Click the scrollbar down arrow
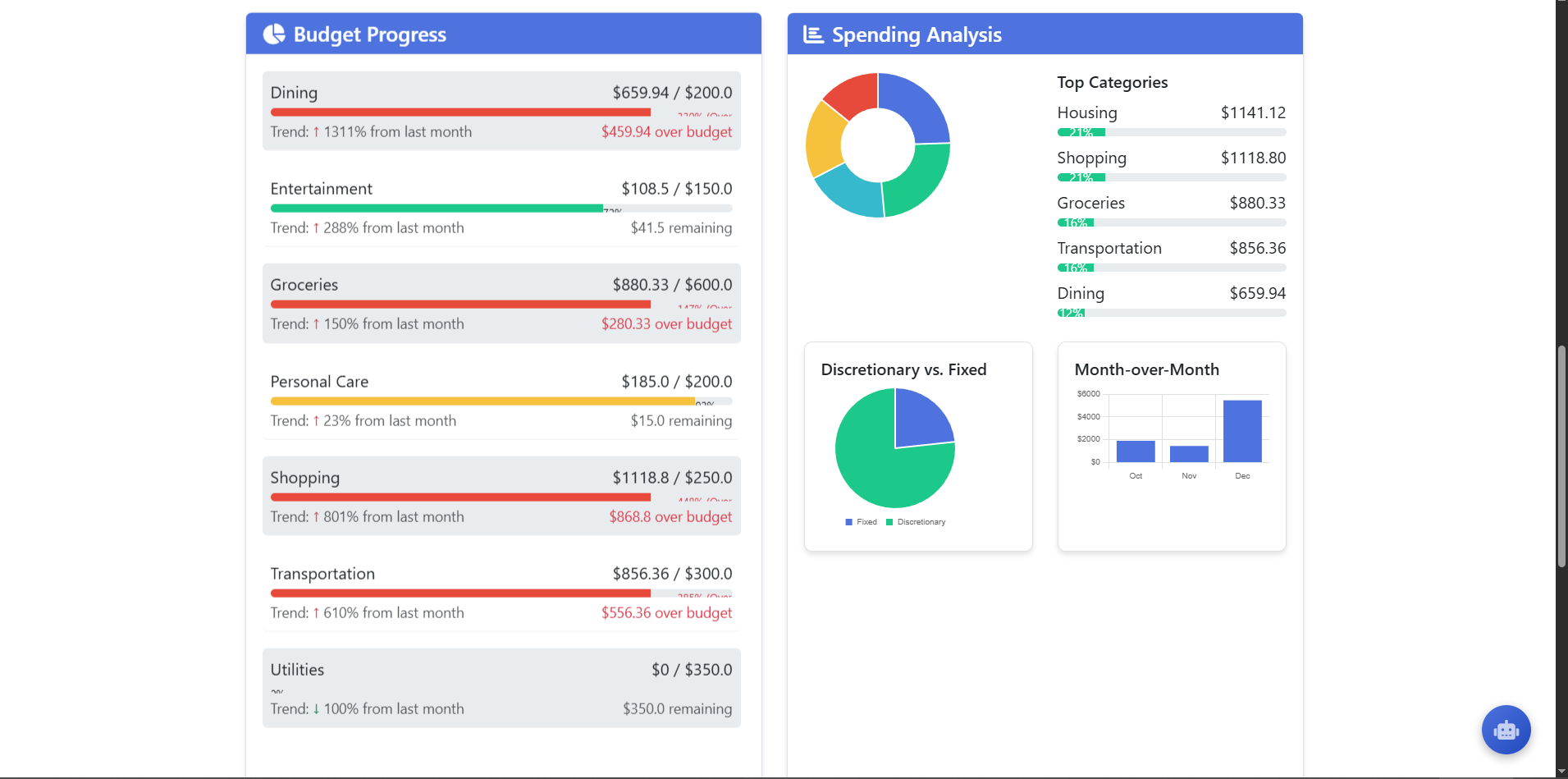Viewport: 1568px width, 779px height. (1561, 772)
